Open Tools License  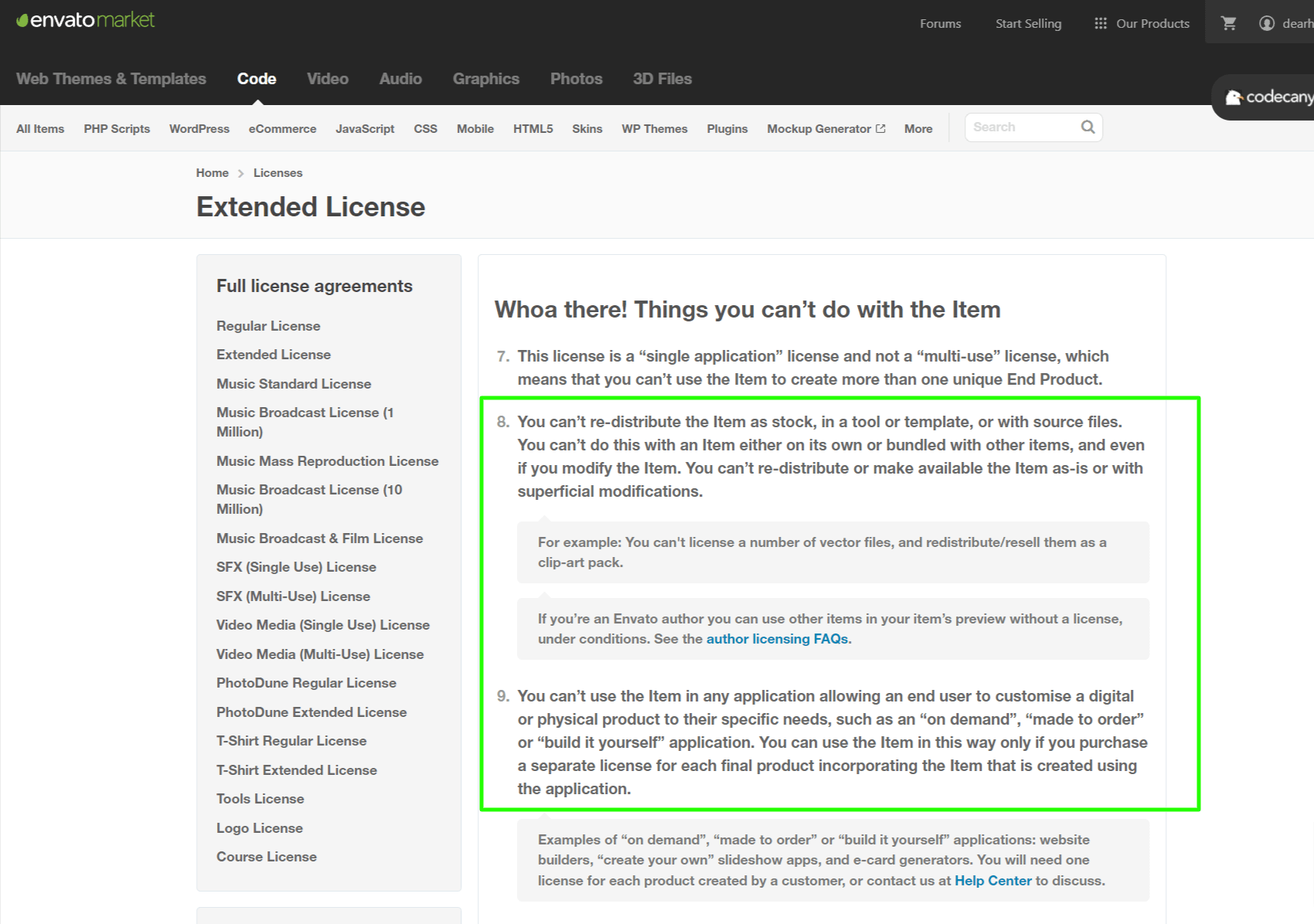[x=260, y=799]
